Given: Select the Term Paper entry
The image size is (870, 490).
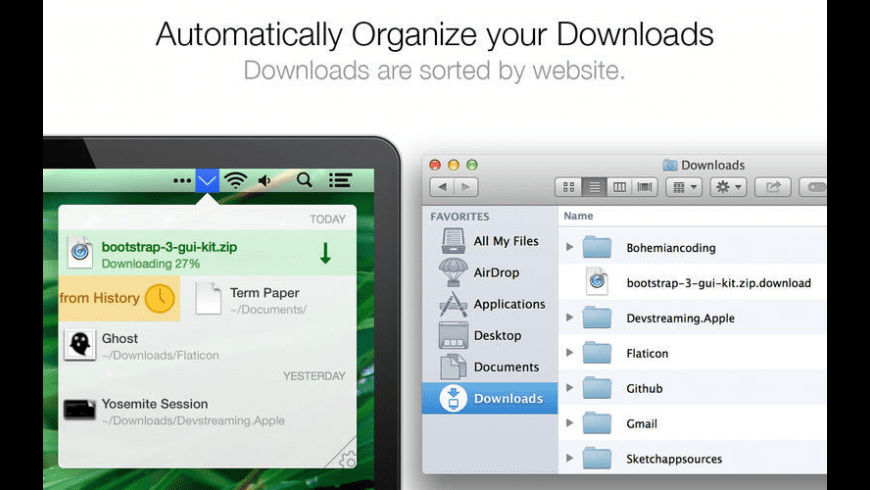Looking at the screenshot, I should pos(269,299).
